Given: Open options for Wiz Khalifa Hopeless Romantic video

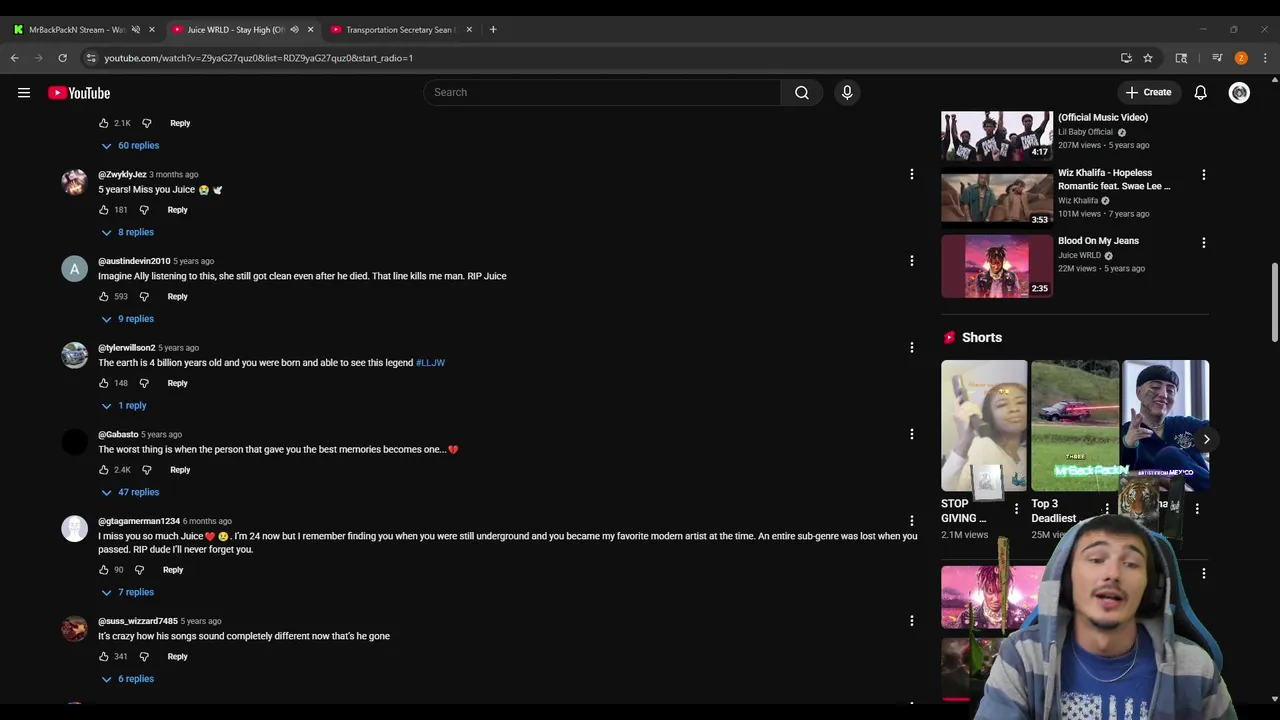Looking at the screenshot, I should [1203, 175].
